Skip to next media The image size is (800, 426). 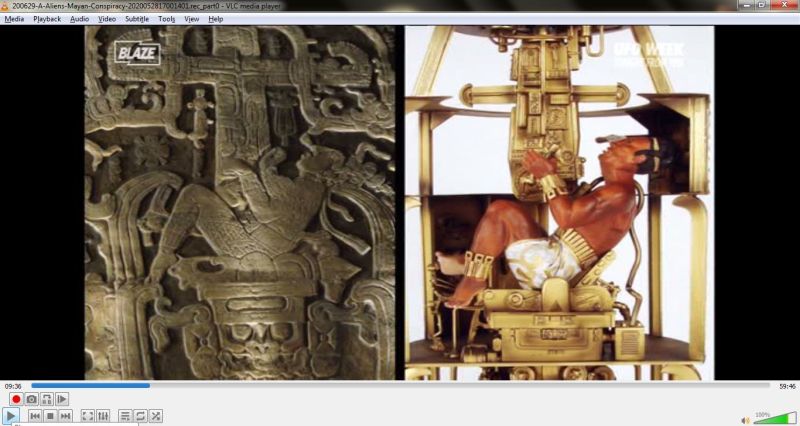click(x=65, y=416)
